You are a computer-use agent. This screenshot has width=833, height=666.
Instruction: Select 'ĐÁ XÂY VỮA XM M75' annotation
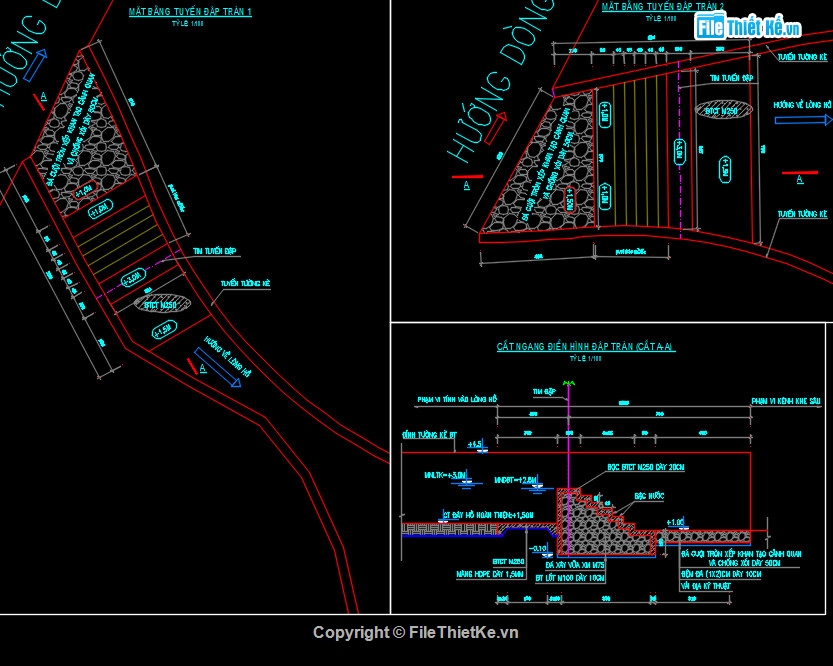point(575,565)
